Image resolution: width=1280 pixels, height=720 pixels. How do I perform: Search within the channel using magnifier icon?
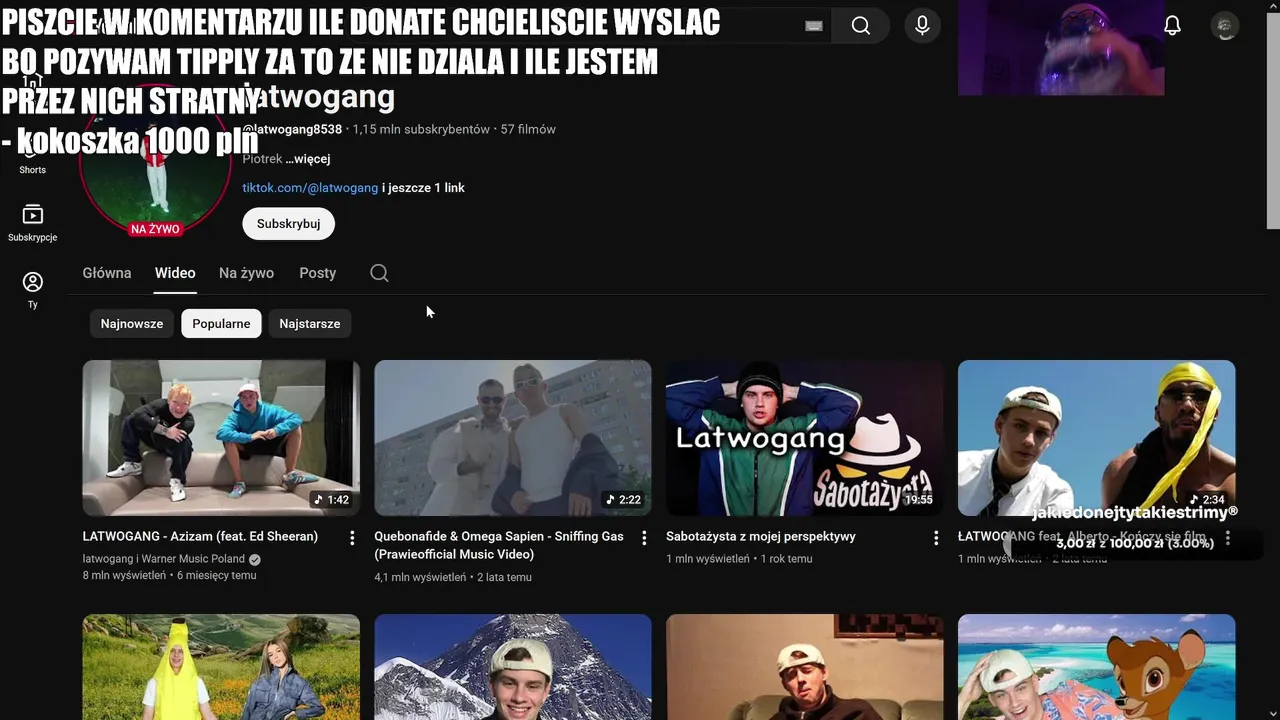pyautogui.click(x=379, y=273)
